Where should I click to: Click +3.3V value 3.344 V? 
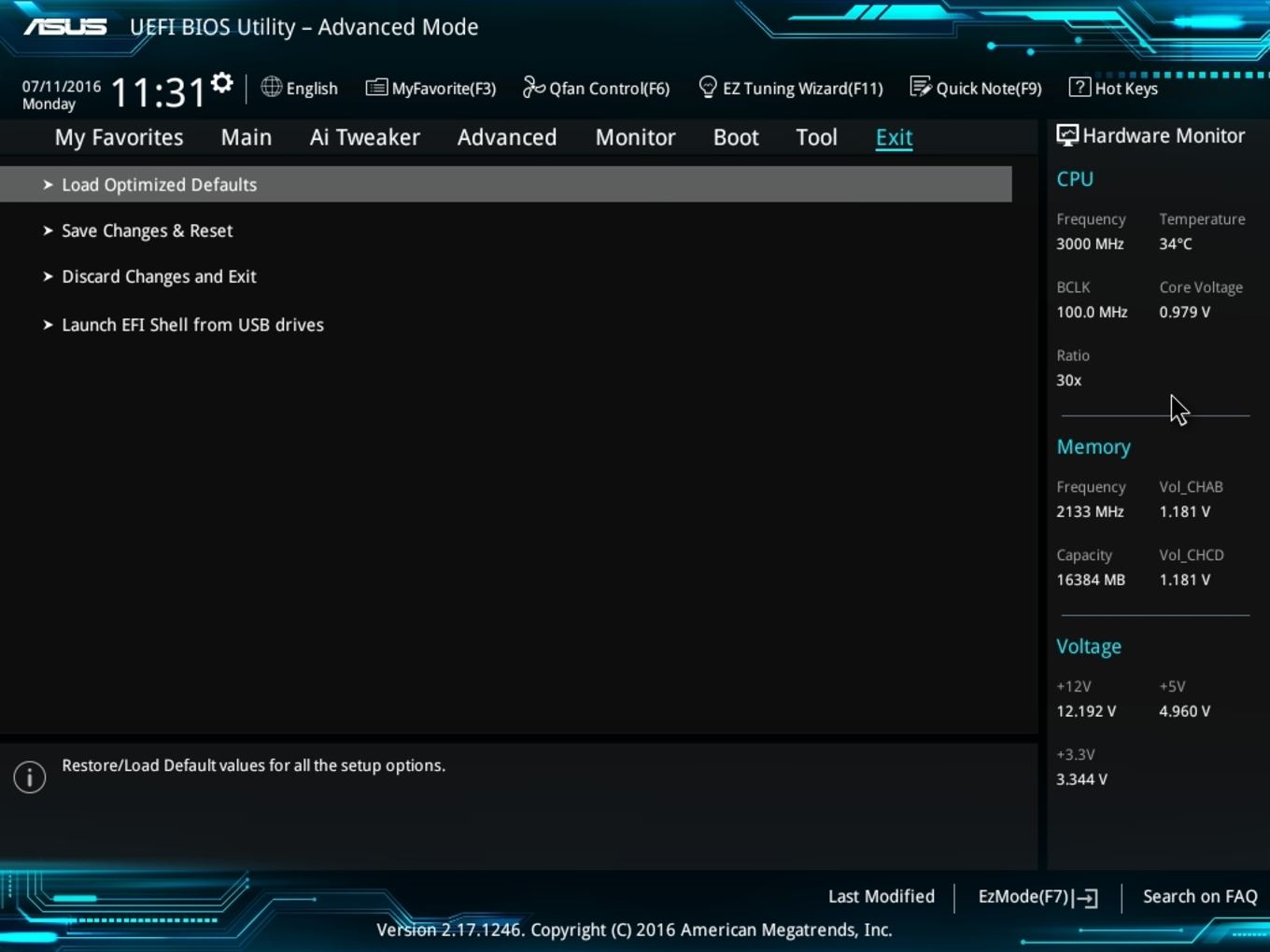[1081, 779]
